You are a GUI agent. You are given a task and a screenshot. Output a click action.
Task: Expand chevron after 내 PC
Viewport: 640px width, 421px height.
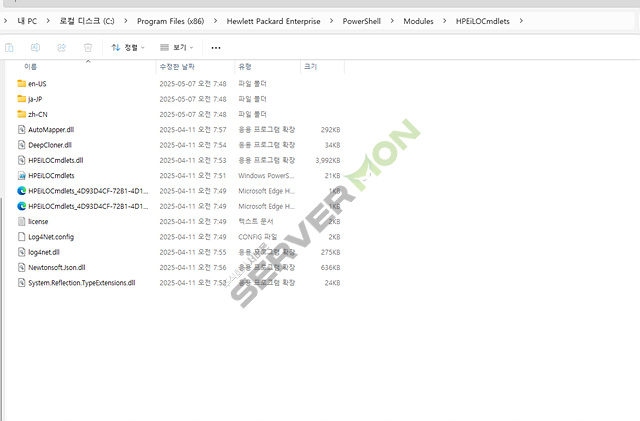pos(48,21)
